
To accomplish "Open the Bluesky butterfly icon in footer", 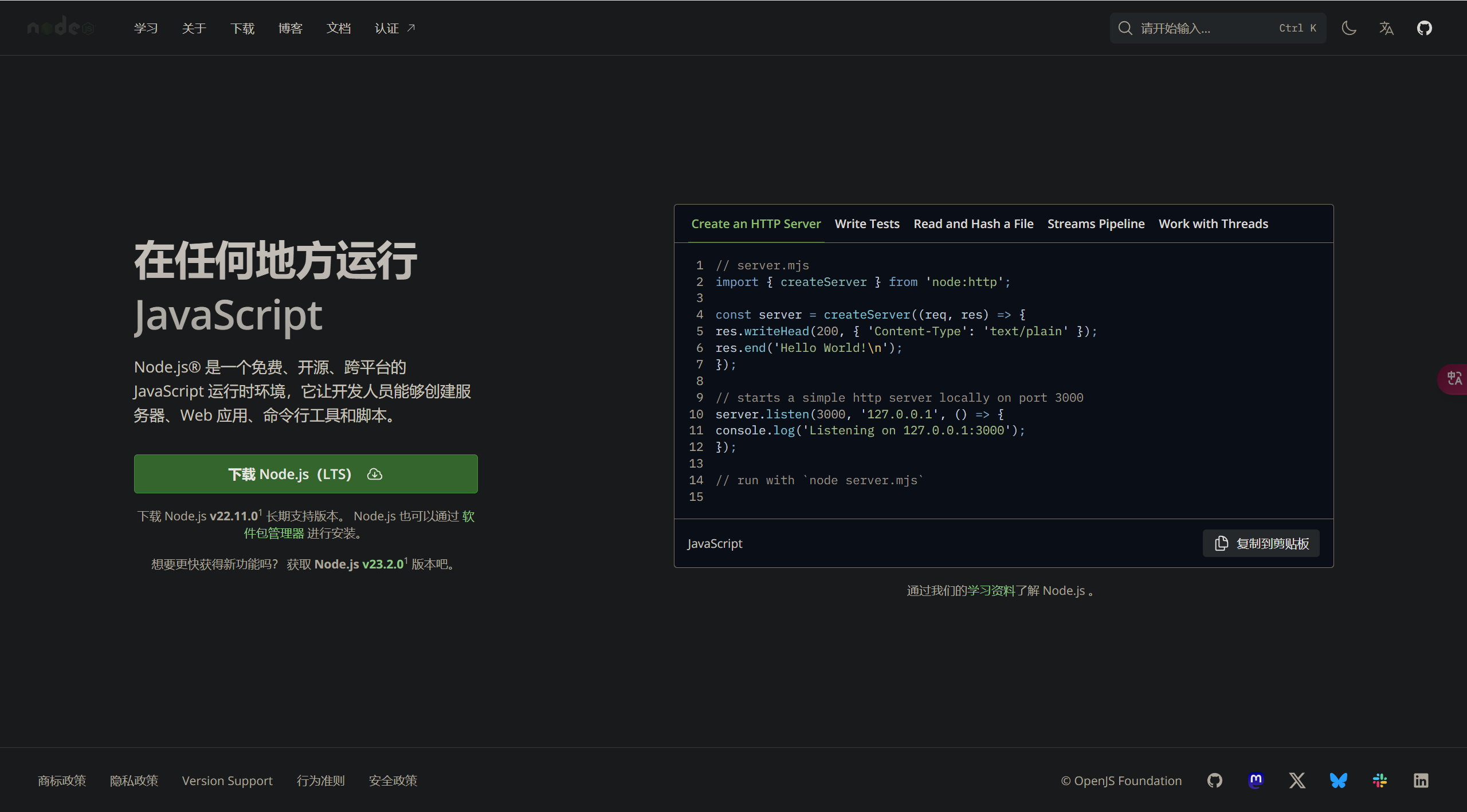I will 1338,780.
